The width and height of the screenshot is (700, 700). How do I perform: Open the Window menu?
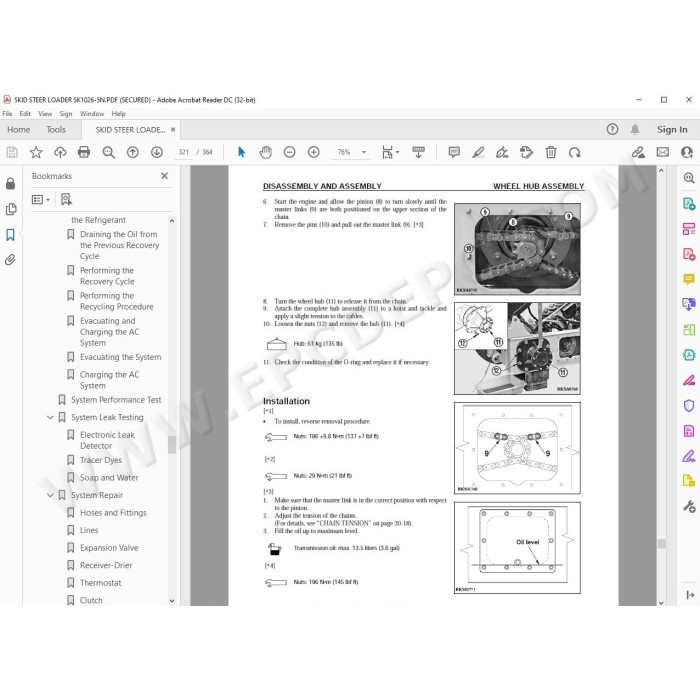pos(92,114)
